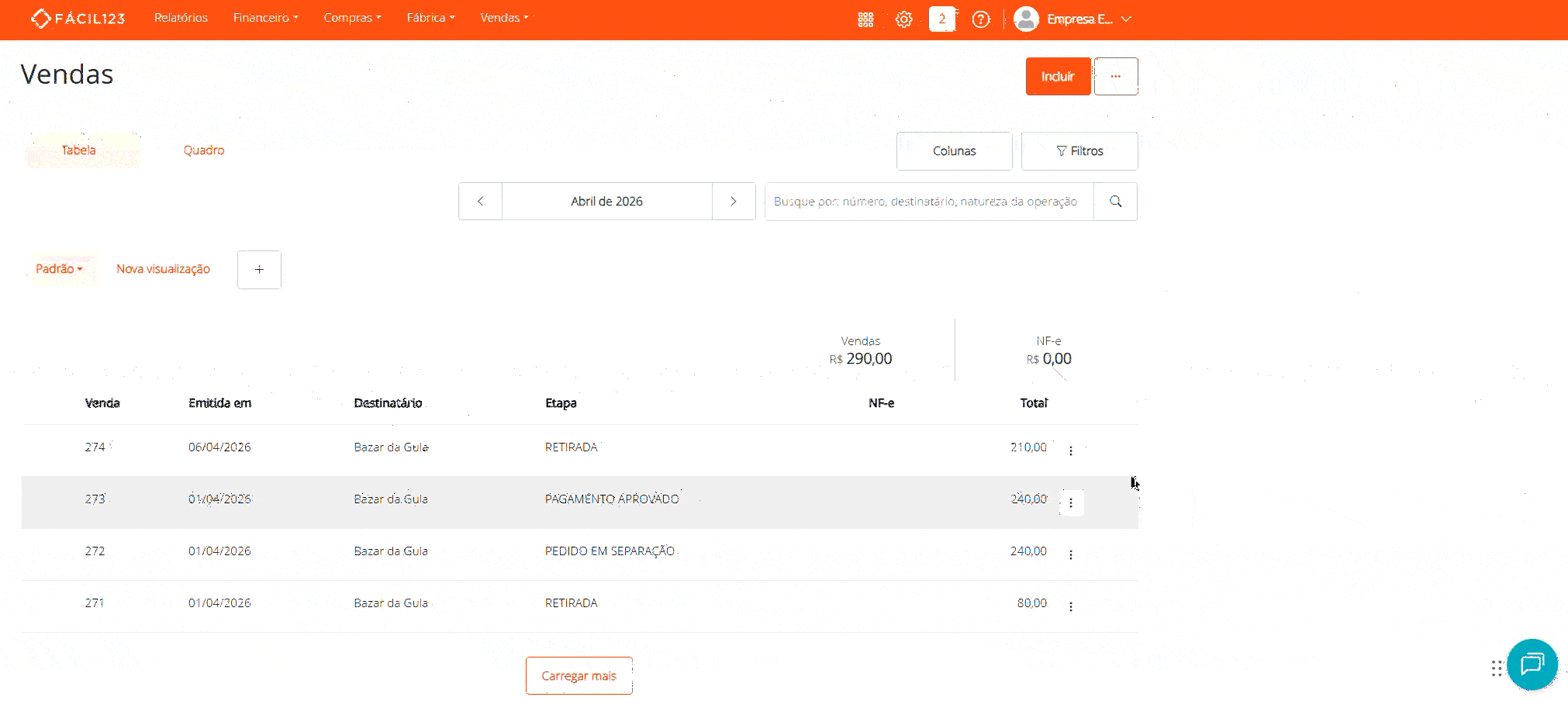Open notifications badge showing 2

pyautogui.click(x=942, y=19)
